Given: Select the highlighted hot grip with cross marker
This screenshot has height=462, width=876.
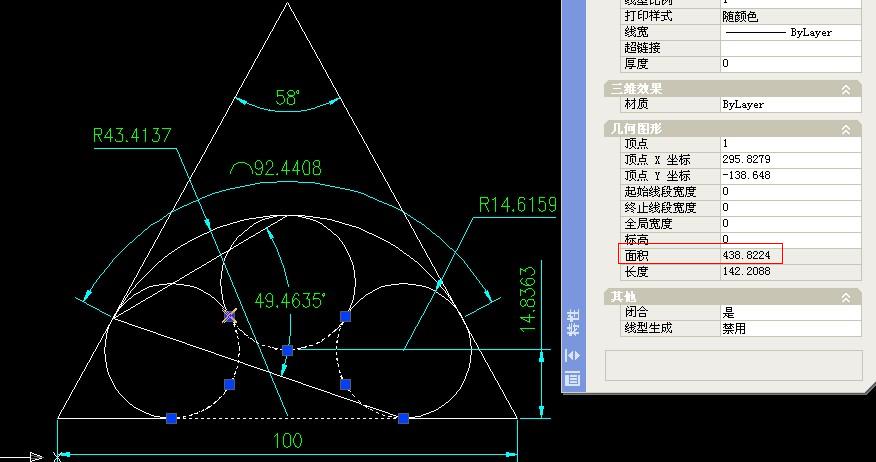Looking at the screenshot, I should [230, 316].
